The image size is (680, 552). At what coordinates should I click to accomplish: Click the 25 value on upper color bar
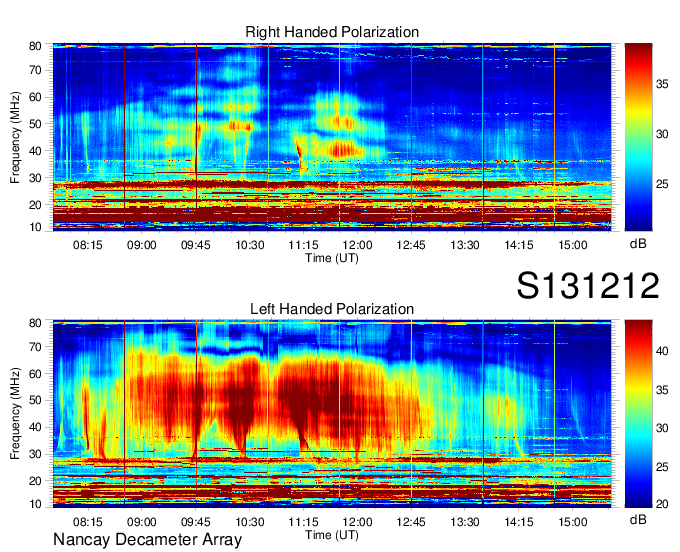662,184
